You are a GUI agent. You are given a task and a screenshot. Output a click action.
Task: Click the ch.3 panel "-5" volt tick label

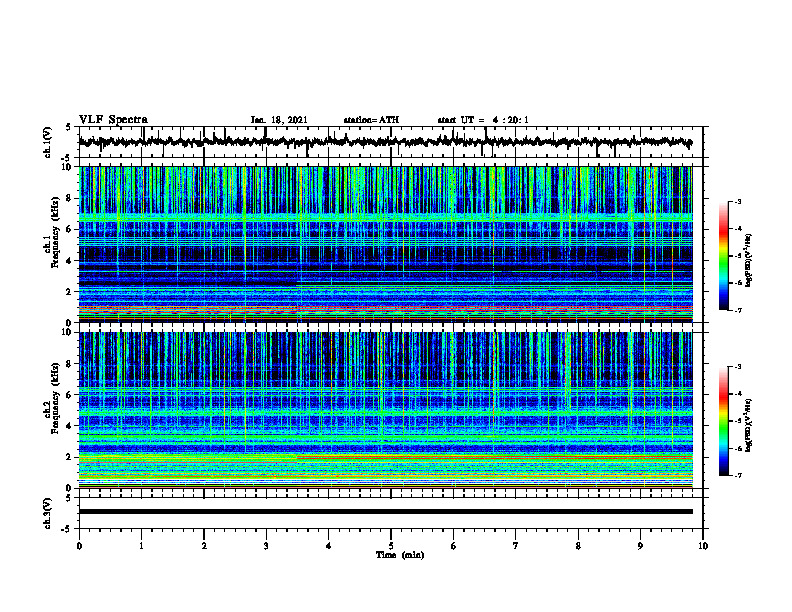click(67, 529)
